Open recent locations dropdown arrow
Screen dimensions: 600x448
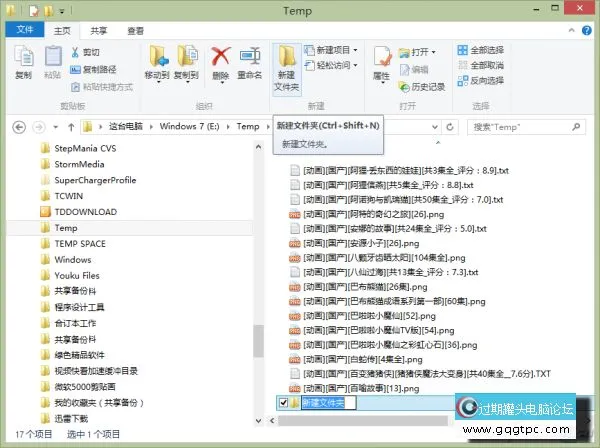point(55,127)
